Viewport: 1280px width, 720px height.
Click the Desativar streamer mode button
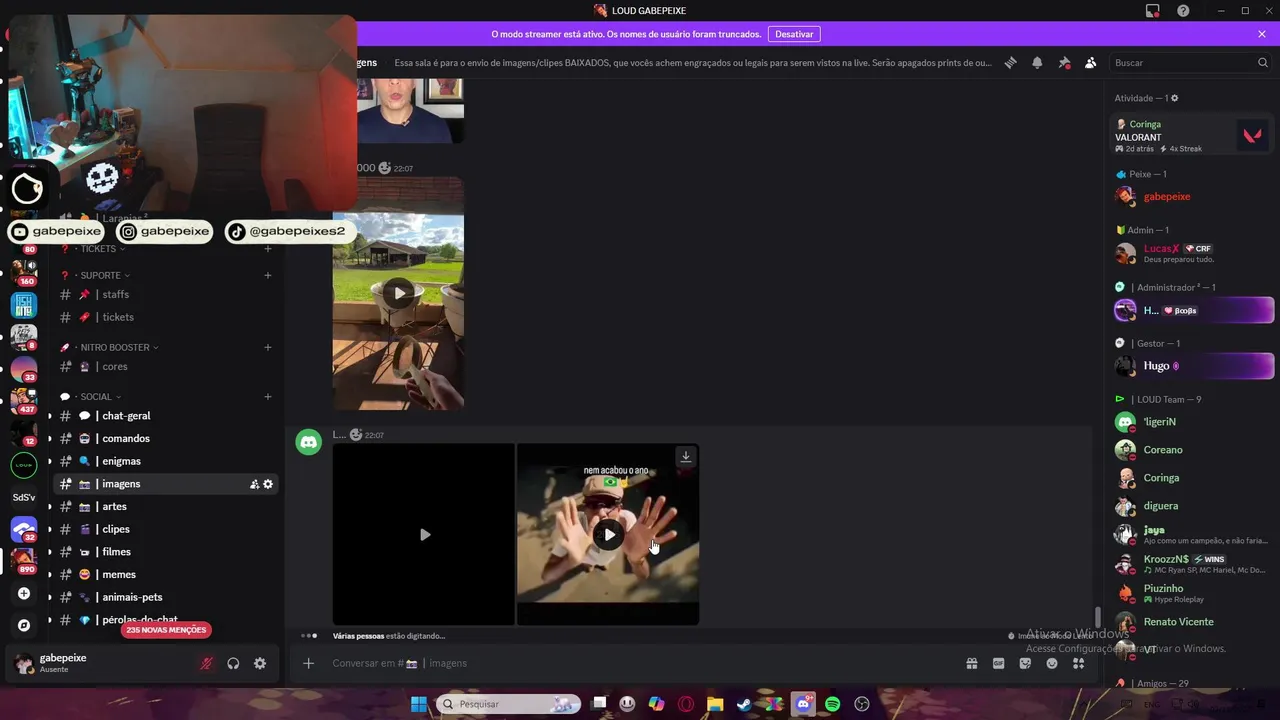point(794,34)
